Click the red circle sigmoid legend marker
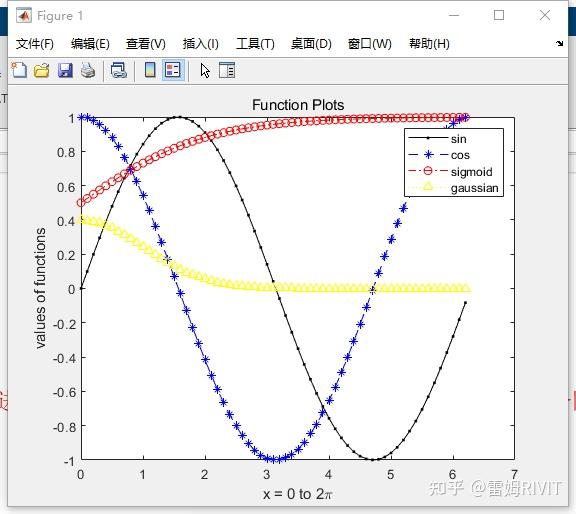Viewport: 576px width, 514px height. tap(428, 171)
